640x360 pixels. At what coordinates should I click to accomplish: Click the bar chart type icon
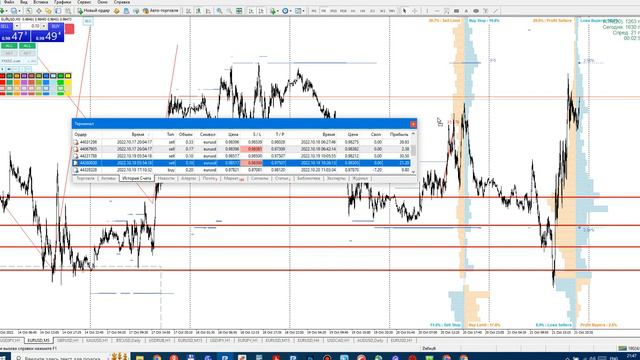189,11
